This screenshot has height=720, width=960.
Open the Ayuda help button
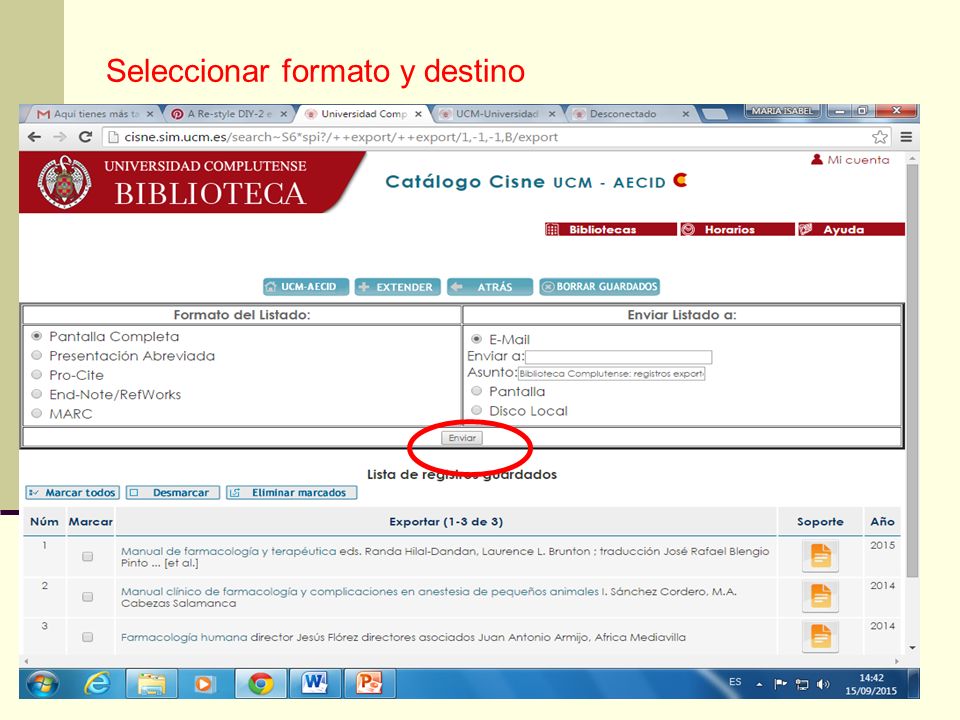point(851,230)
